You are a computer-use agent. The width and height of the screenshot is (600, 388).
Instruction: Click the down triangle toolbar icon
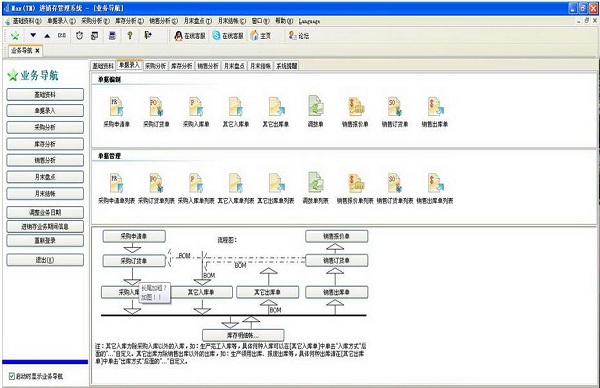tap(33, 35)
